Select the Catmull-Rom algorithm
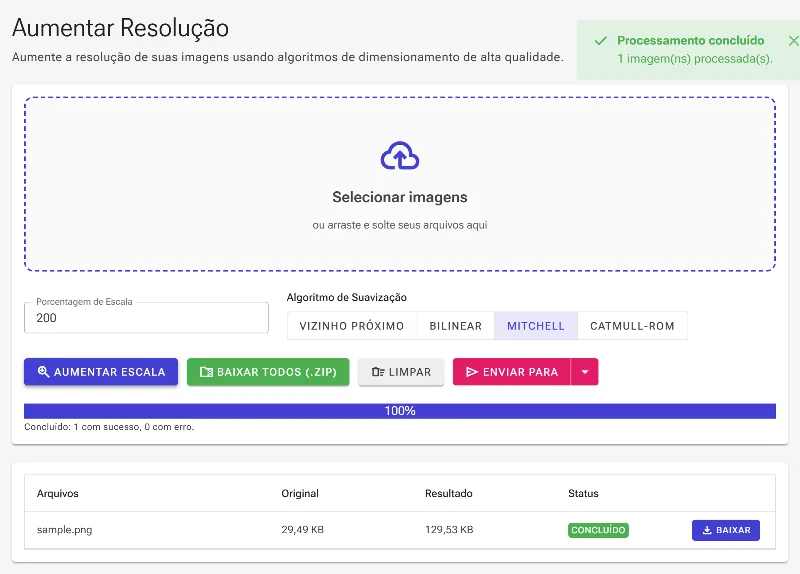The height and width of the screenshot is (574, 800). coord(632,326)
